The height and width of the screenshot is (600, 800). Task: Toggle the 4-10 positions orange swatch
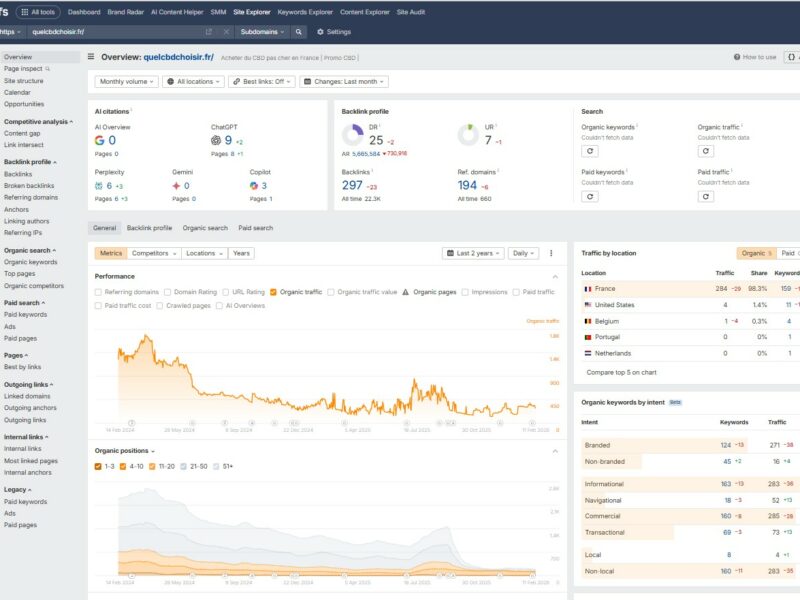123,466
